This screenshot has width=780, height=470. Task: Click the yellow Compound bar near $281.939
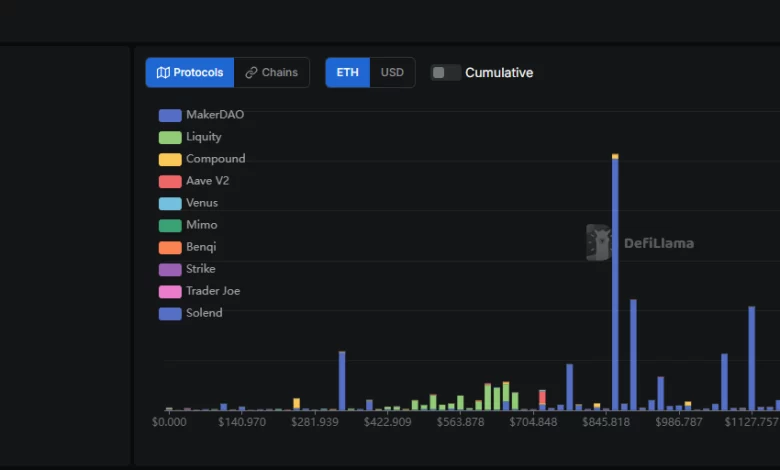(296, 403)
